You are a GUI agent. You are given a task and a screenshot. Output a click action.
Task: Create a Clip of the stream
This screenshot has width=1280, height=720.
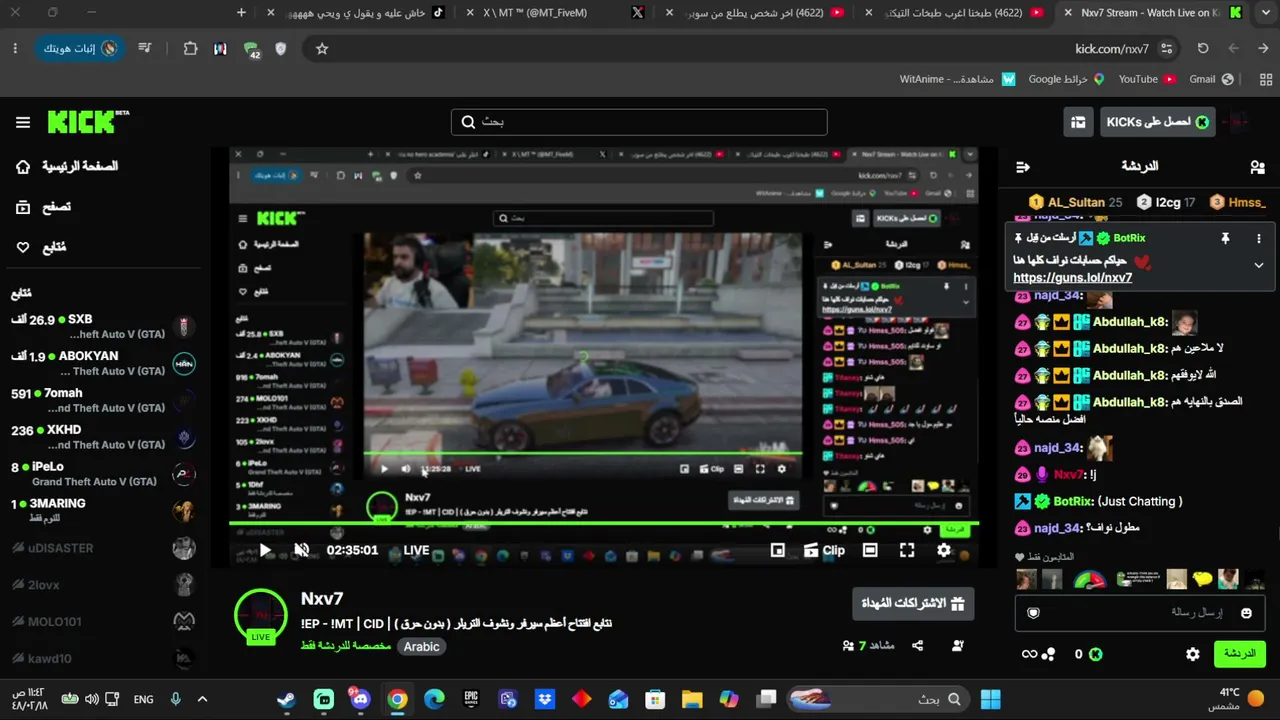click(825, 550)
